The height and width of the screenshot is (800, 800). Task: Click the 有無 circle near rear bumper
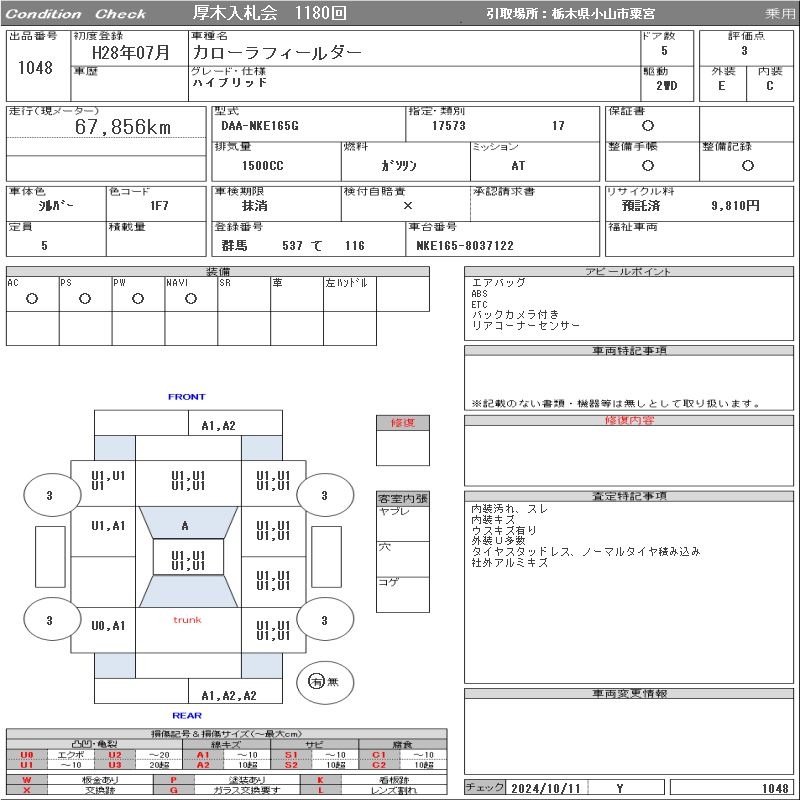pyautogui.click(x=325, y=682)
